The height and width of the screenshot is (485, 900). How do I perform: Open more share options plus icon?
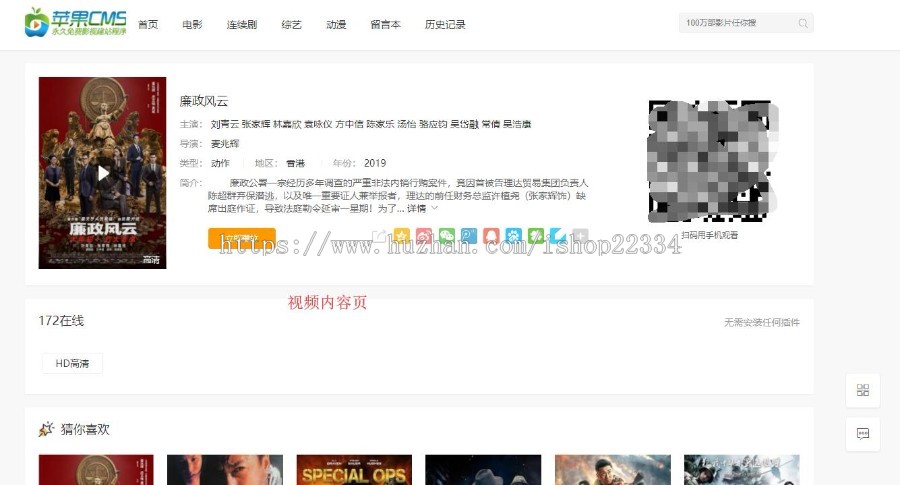[x=580, y=236]
